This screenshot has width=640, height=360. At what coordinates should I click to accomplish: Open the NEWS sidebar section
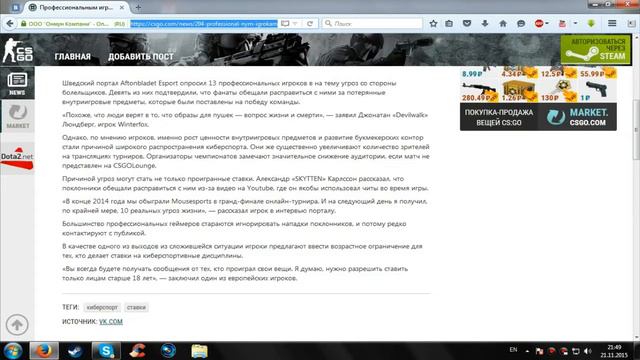click(17, 83)
